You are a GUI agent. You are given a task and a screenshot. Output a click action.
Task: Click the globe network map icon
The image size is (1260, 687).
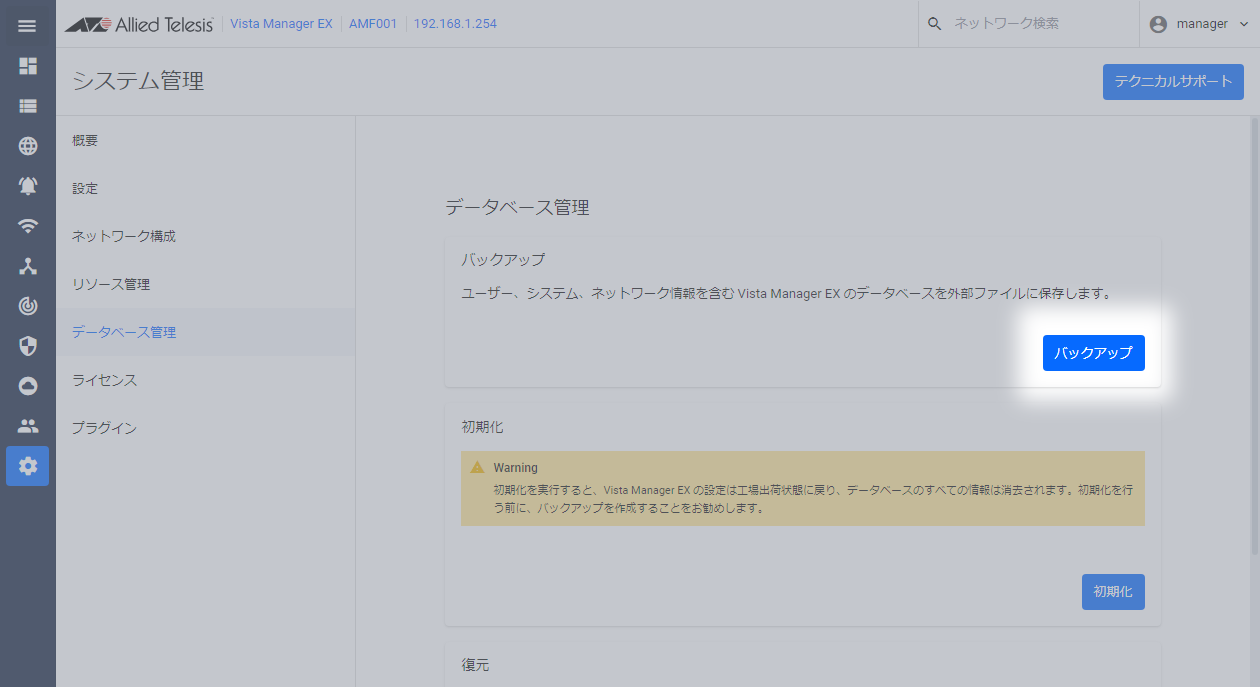click(x=28, y=146)
